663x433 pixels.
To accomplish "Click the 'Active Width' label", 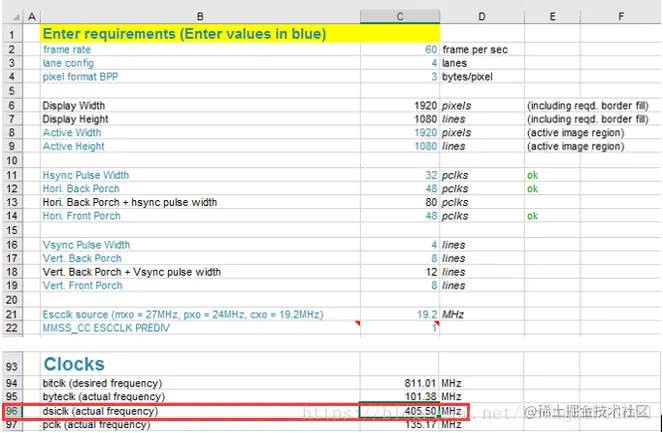I will [x=72, y=132].
